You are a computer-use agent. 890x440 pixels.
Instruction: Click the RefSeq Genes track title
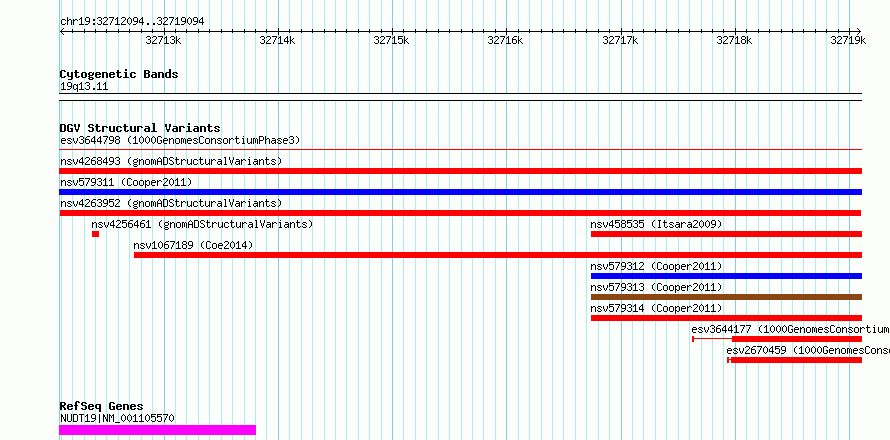(x=101, y=406)
